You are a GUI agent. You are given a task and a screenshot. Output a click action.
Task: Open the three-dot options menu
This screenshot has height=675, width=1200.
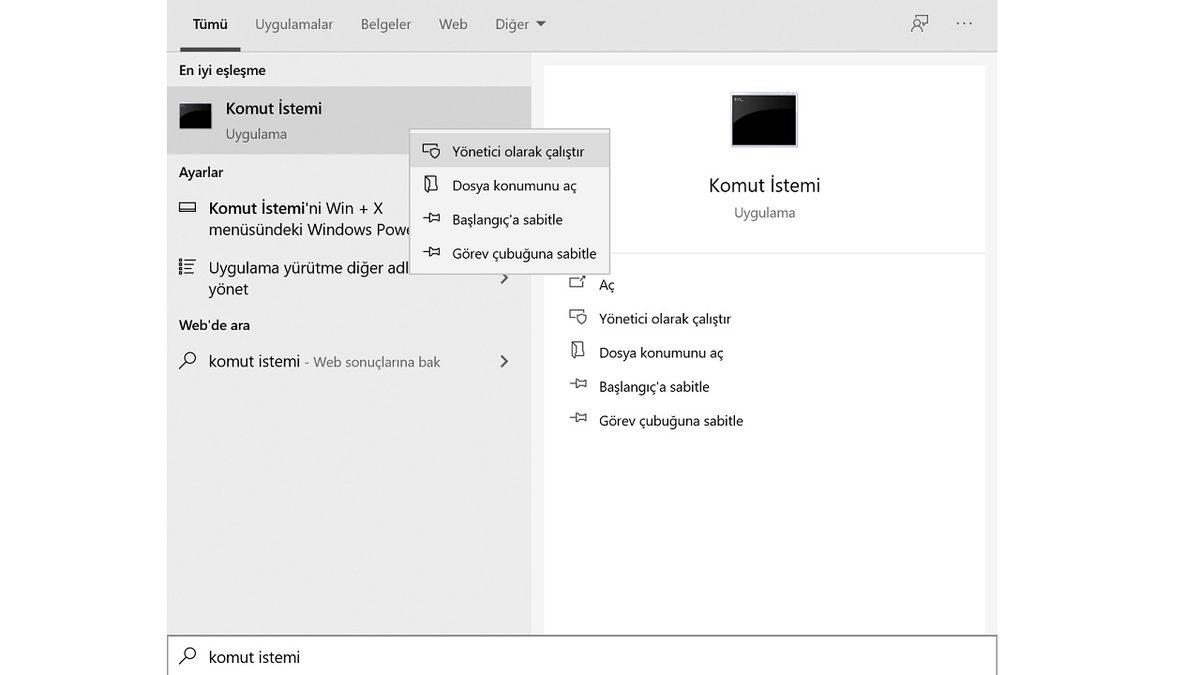click(x=964, y=23)
